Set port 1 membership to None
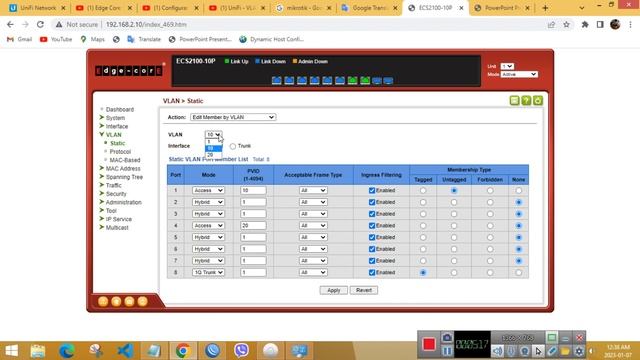640x360 pixels. click(518, 190)
